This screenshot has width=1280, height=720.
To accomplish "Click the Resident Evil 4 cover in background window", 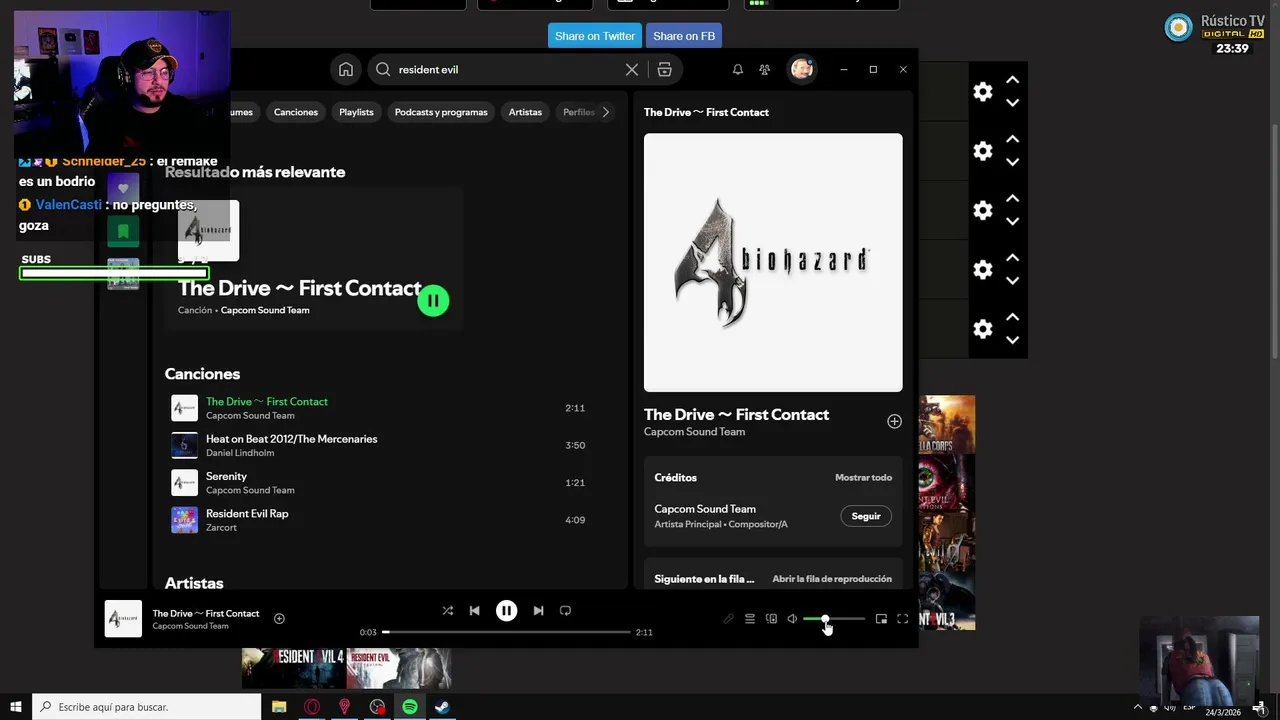I will coord(295,668).
